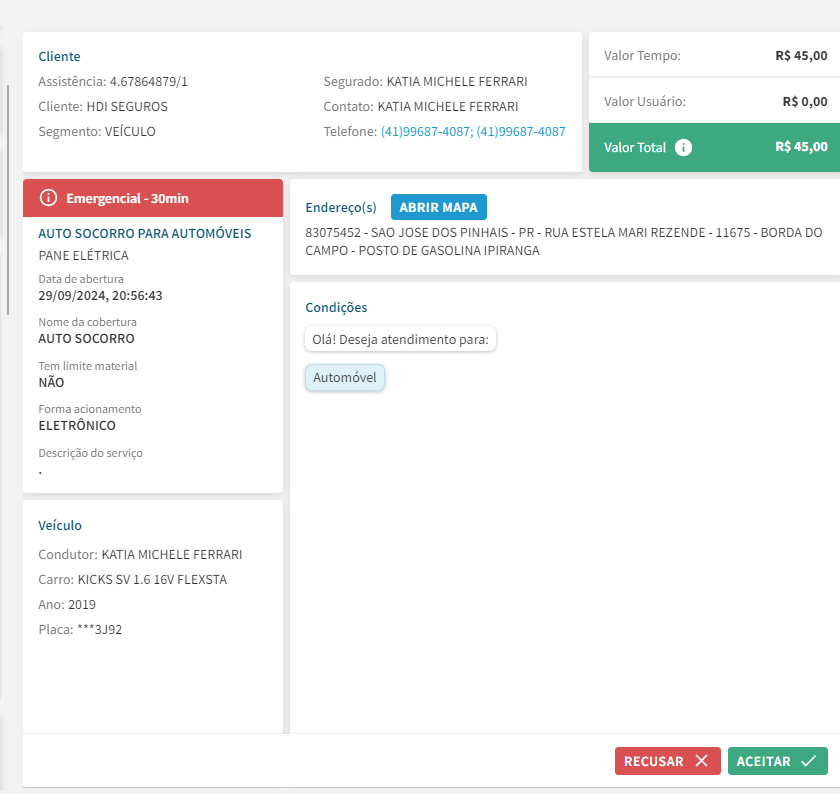Click the vehicle plate ***3J92
Screen dimensions: 840x794
coord(99,629)
